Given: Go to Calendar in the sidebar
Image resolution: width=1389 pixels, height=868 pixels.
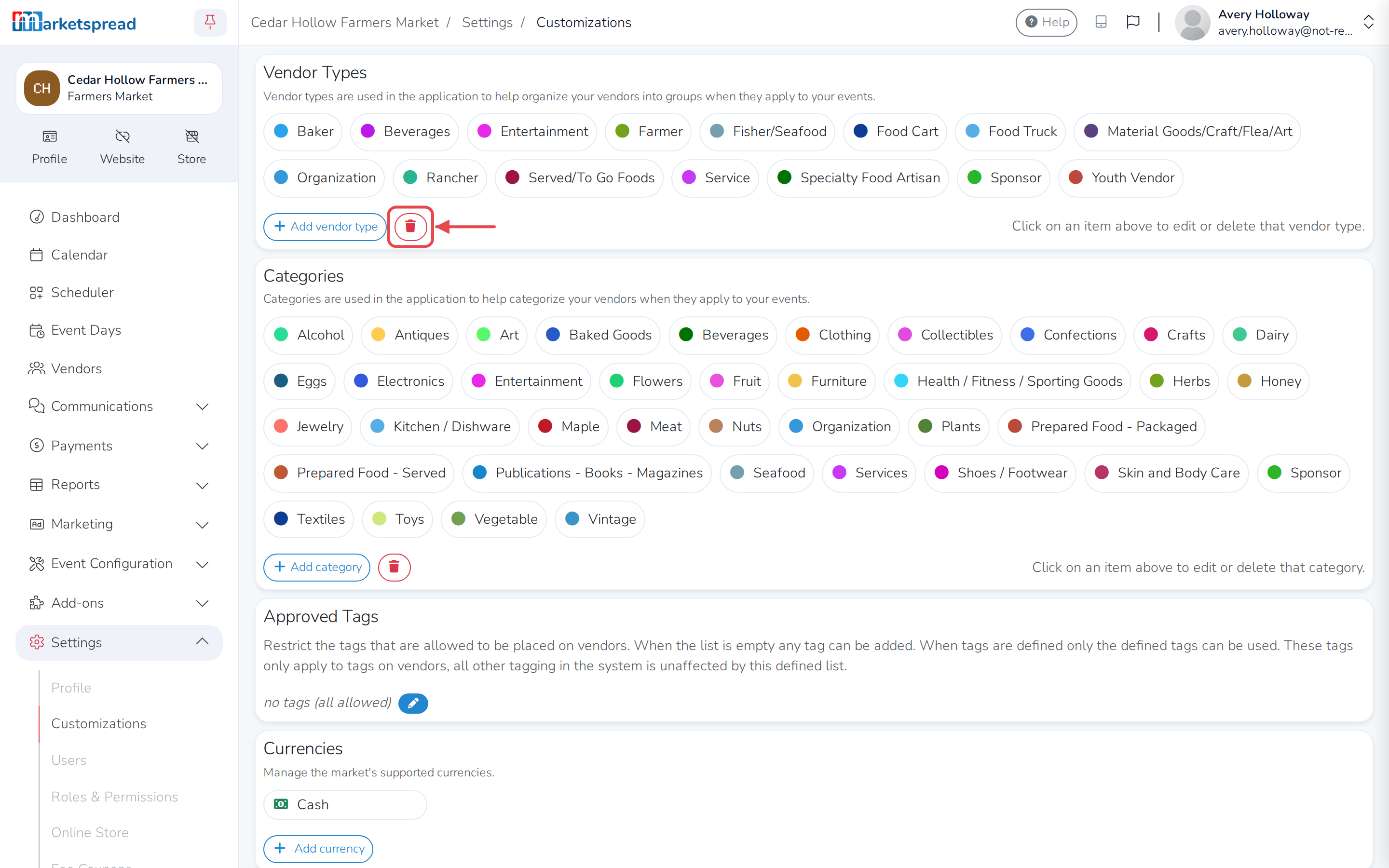Looking at the screenshot, I should [x=119, y=255].
